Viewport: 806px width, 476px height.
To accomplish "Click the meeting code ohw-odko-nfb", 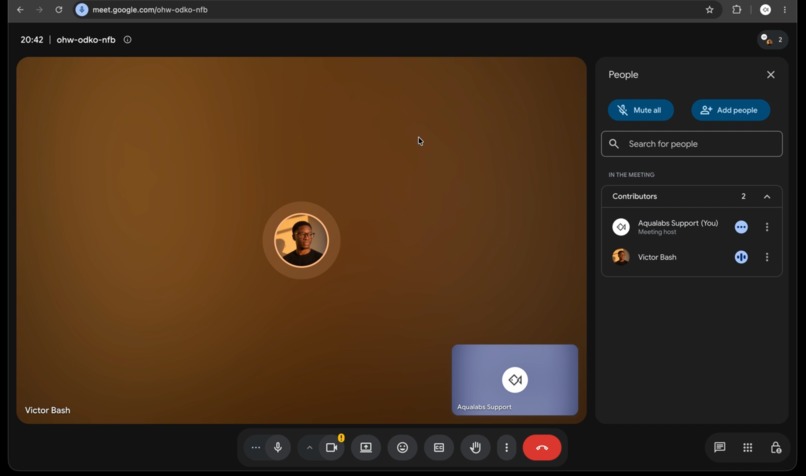I will (x=86, y=40).
